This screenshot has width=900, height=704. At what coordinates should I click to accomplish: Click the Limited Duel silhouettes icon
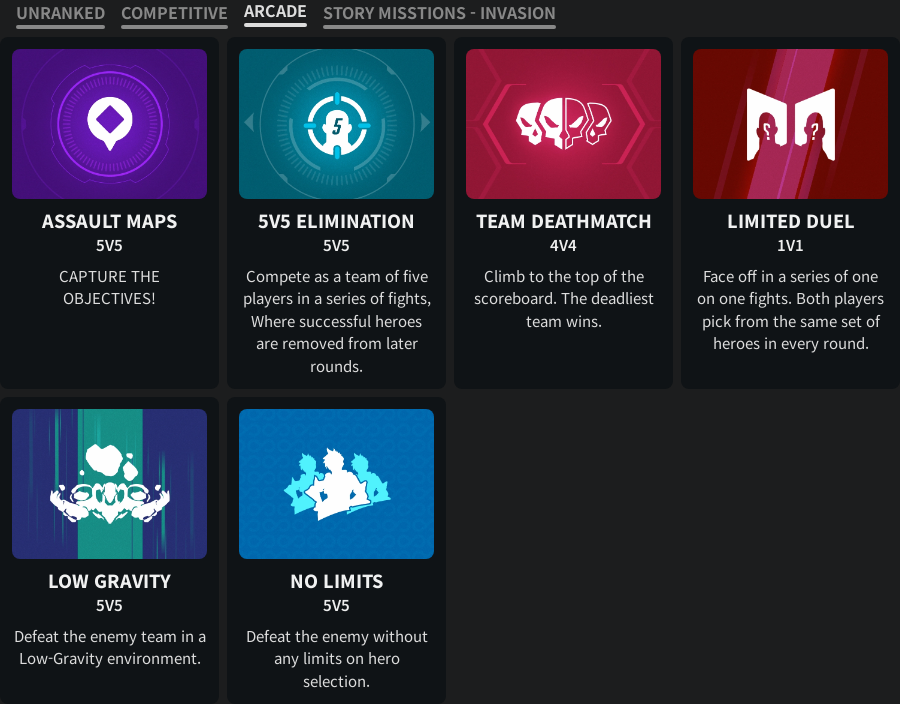(790, 124)
